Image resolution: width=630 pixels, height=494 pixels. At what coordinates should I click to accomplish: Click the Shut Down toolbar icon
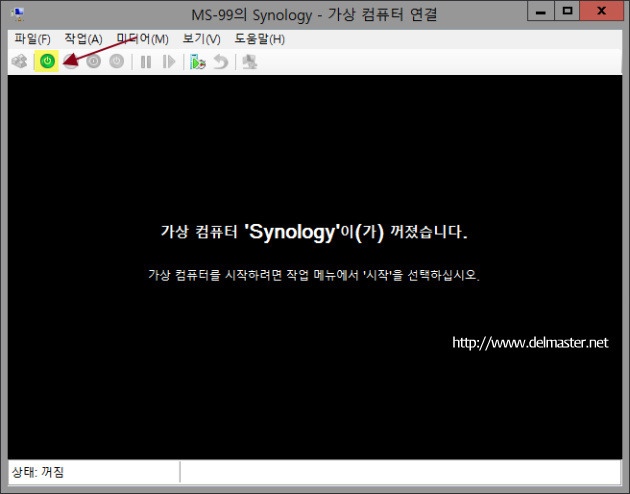pyautogui.click(x=94, y=61)
